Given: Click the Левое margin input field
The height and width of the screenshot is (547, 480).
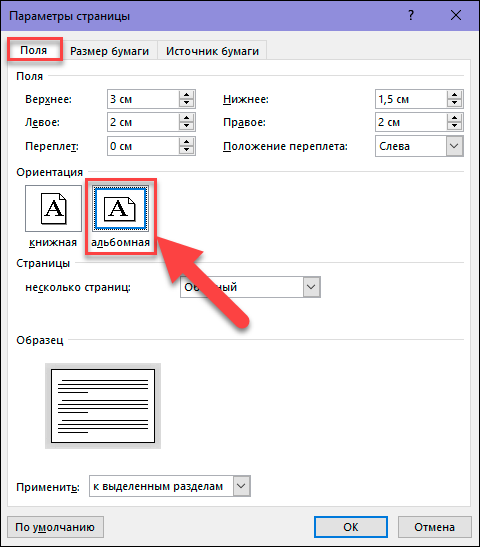Looking at the screenshot, I should pyautogui.click(x=143, y=122).
